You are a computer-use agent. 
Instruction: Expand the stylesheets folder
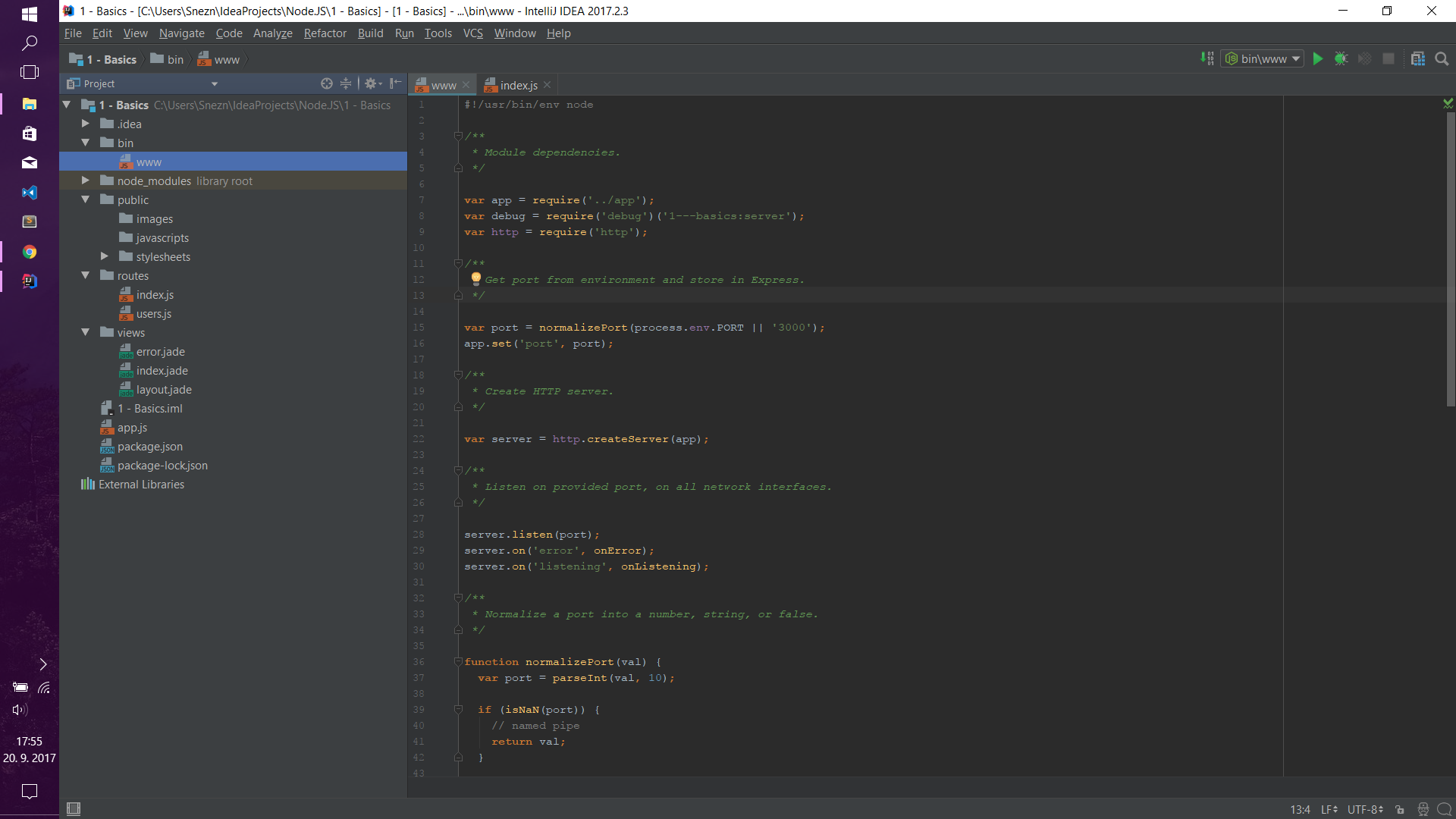tap(105, 256)
